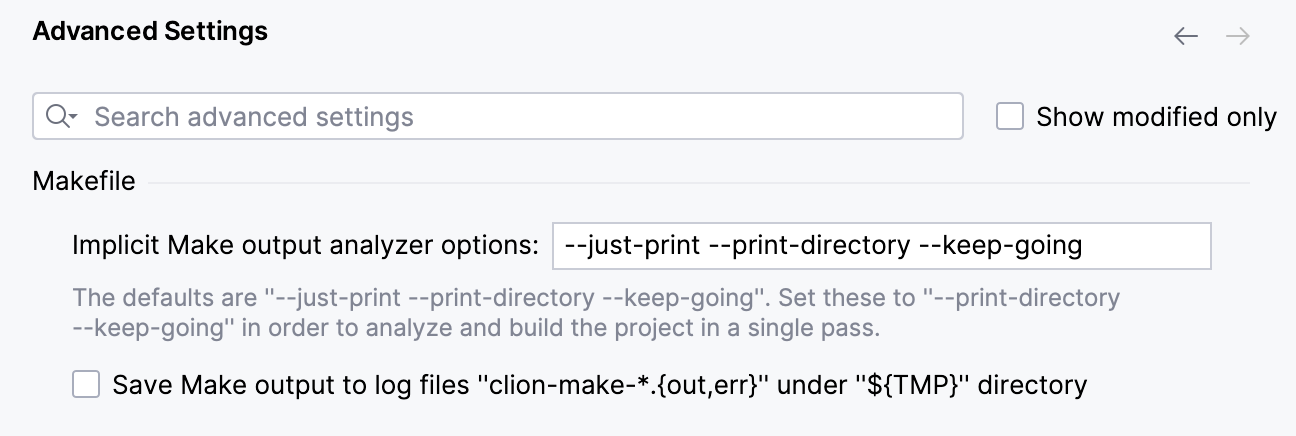Click inside Implicit Make output analyzer options field
The height and width of the screenshot is (436, 1296).
(x=880, y=246)
